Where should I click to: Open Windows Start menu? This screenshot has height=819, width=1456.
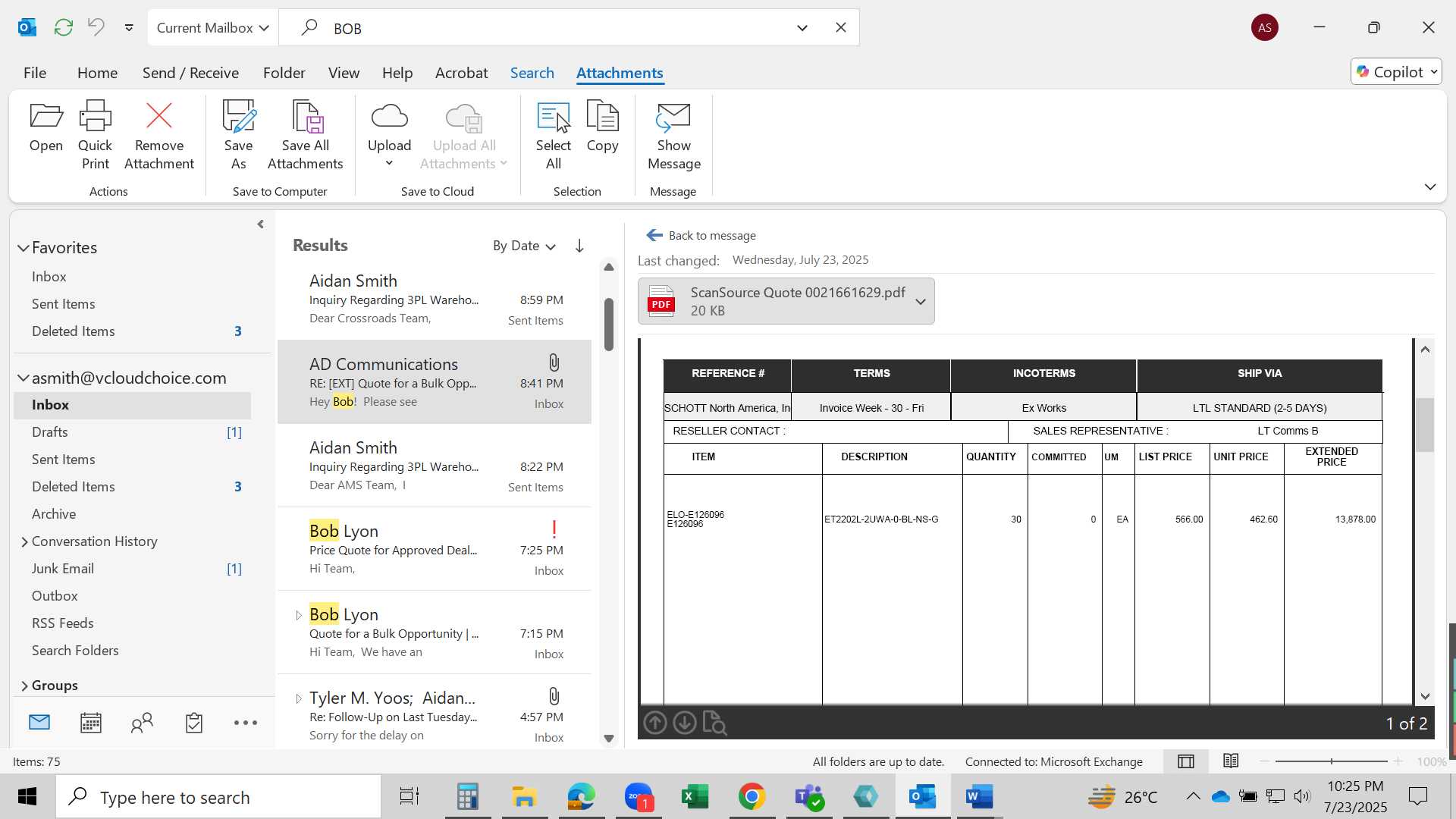pos(27,796)
